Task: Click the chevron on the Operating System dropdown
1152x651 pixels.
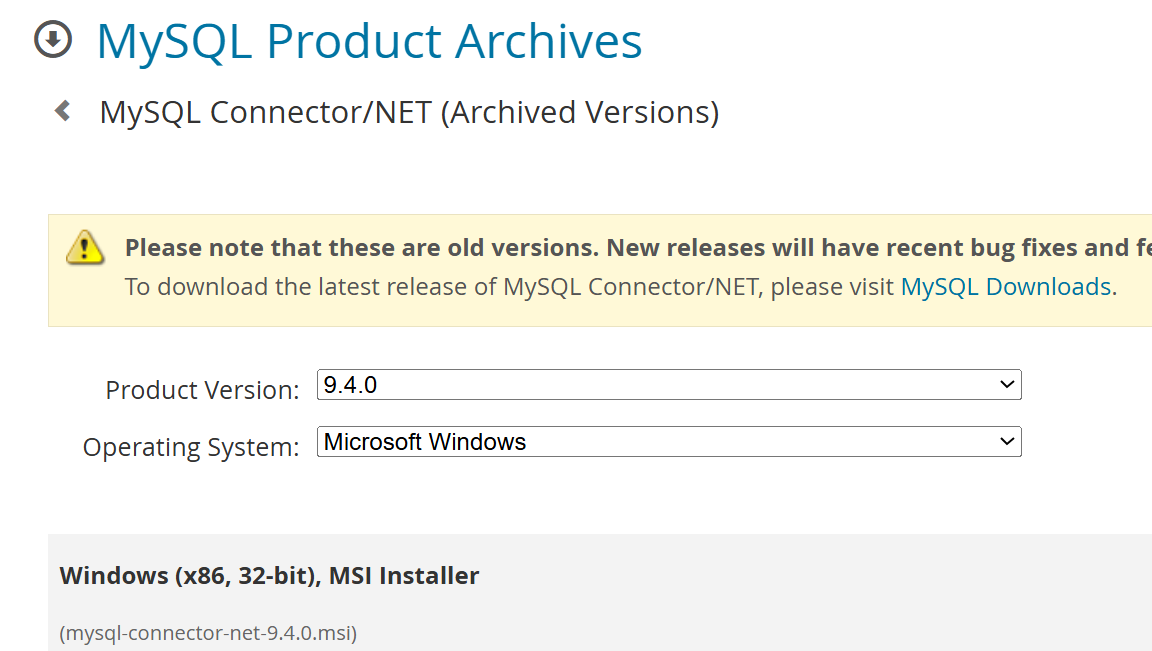Action: pyautogui.click(x=1008, y=441)
